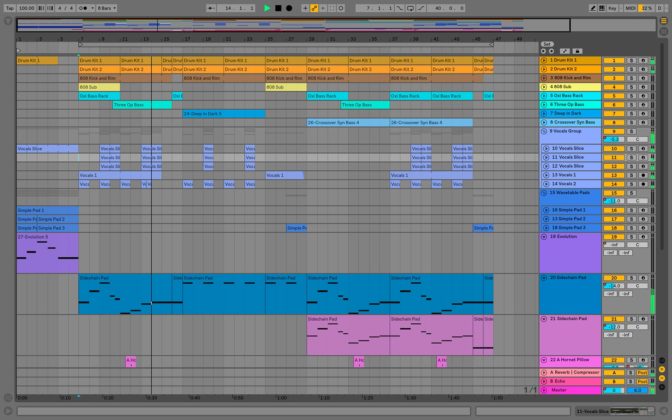Select the Simple Pad 1 clip

pyautogui.click(x=47, y=210)
